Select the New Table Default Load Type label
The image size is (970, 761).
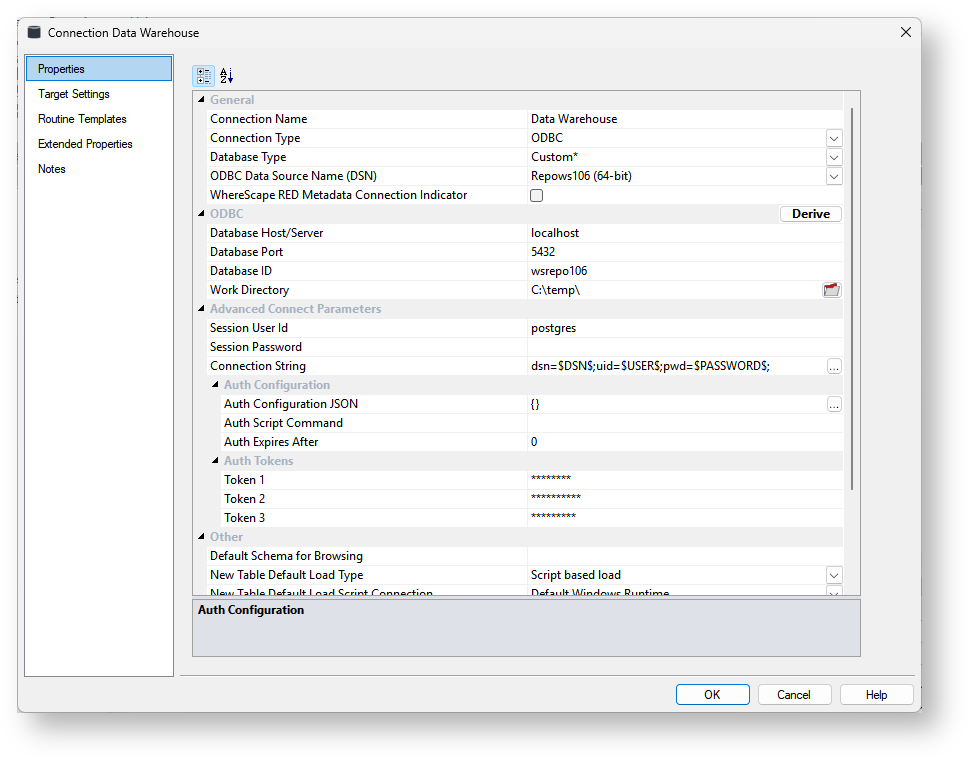pos(286,575)
